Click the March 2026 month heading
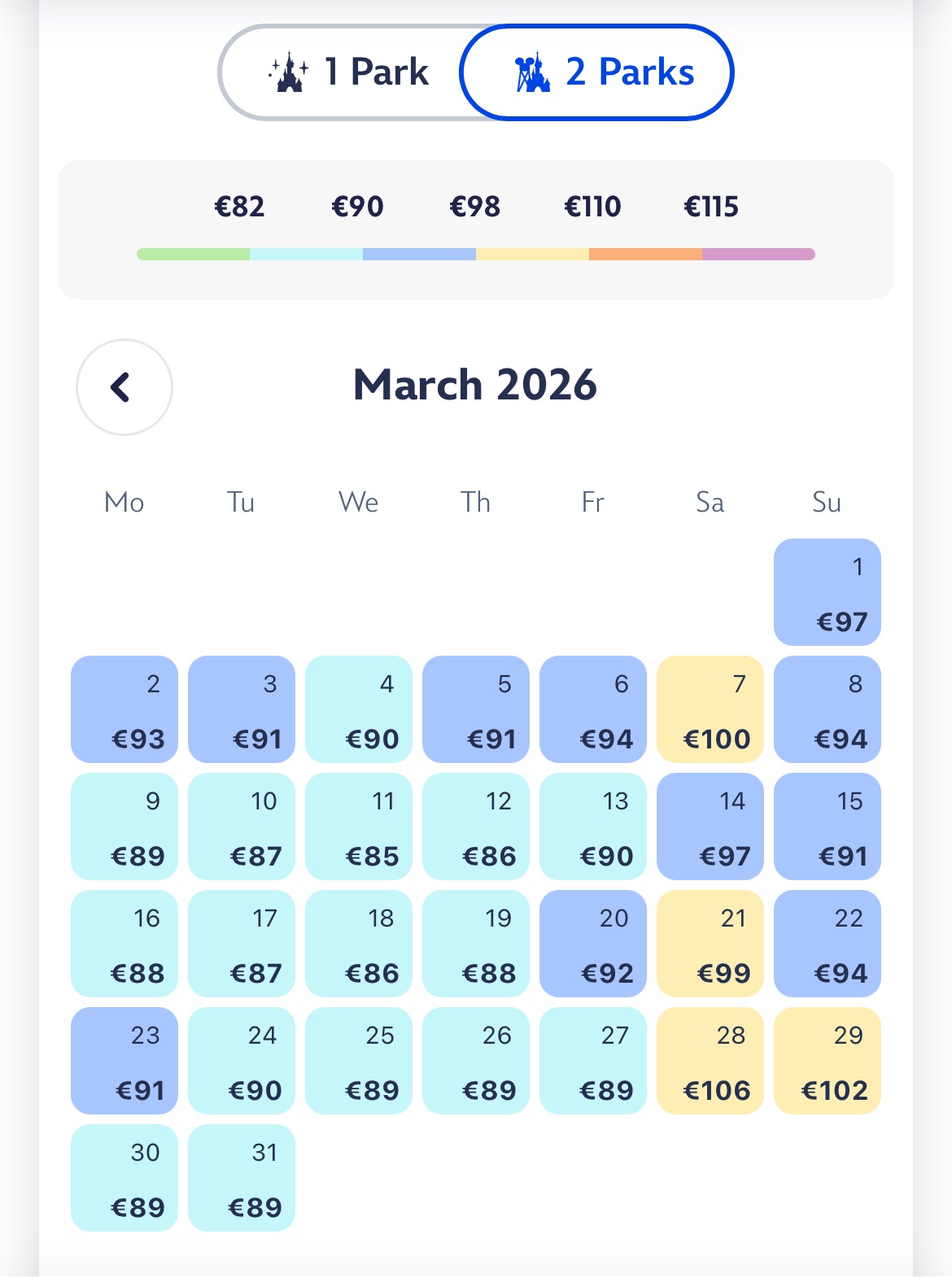The width and height of the screenshot is (952, 1278). pos(475,385)
